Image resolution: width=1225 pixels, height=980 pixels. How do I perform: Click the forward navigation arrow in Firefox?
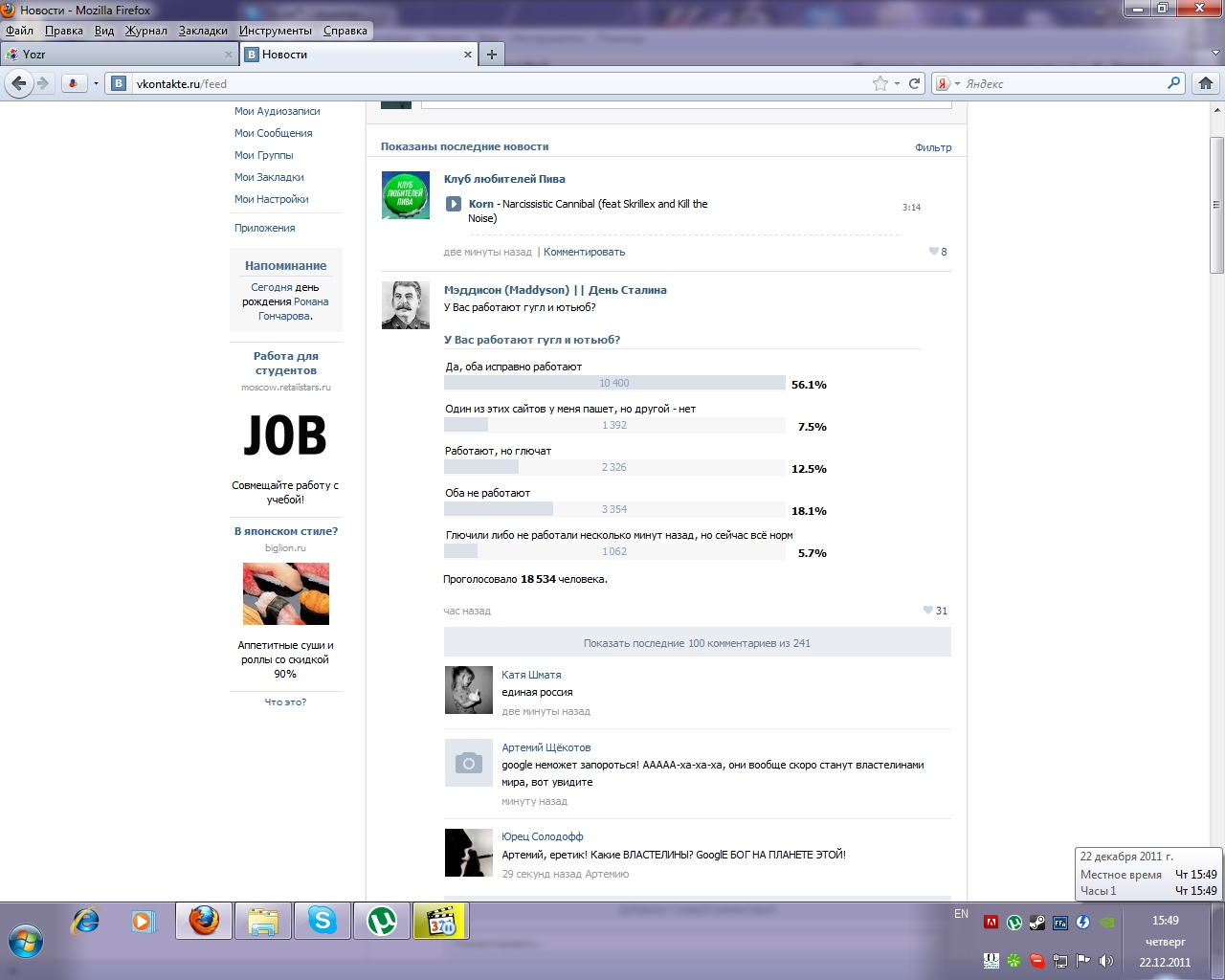(x=43, y=83)
